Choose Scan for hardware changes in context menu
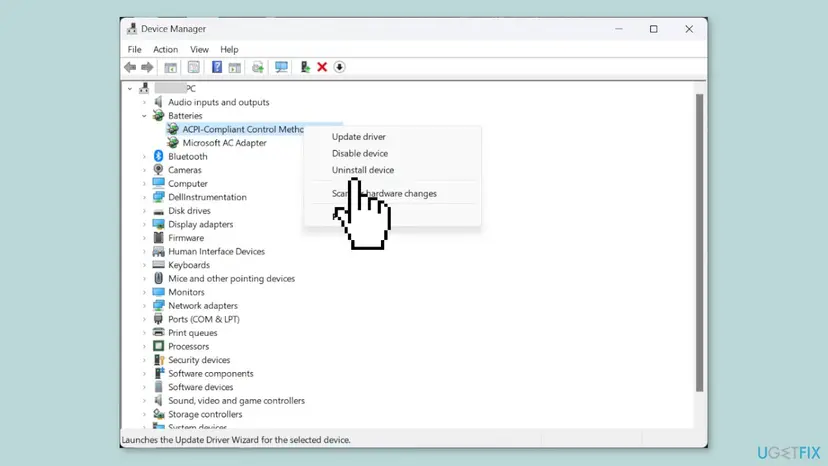828x466 pixels. 384,193
